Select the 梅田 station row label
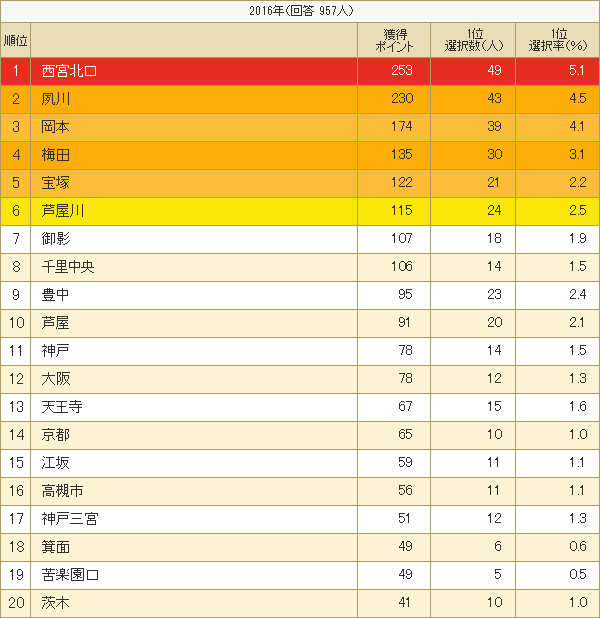600x618 pixels. pyautogui.click(x=56, y=155)
